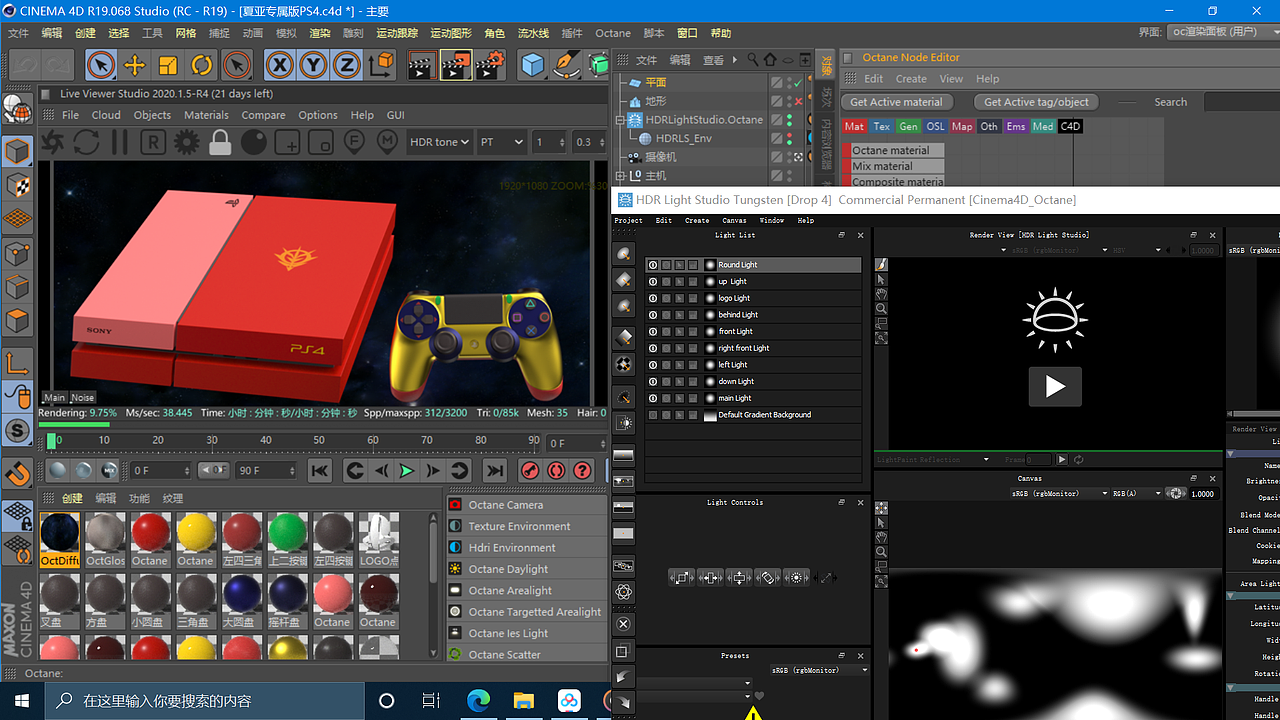Open Microsoft Edge from taskbar
The height and width of the screenshot is (720, 1280).
478,701
